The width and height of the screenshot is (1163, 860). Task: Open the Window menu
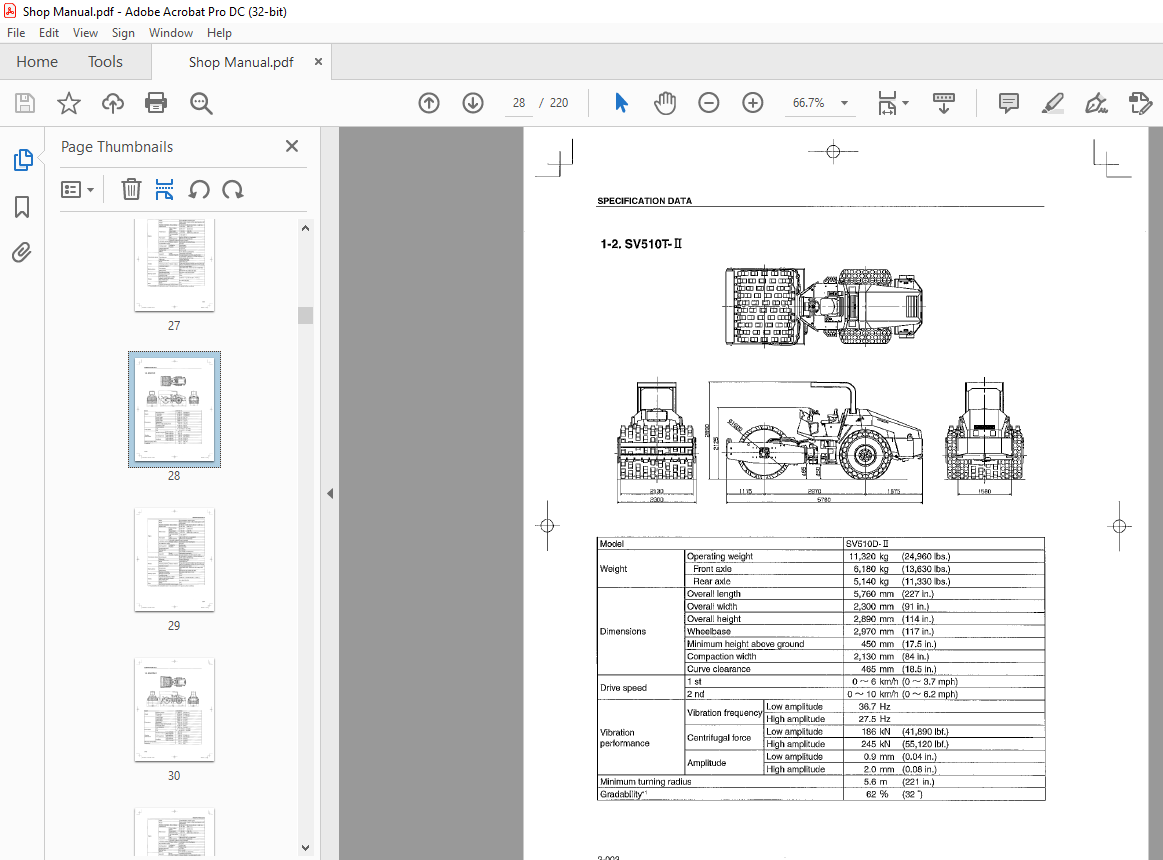[x=171, y=33]
